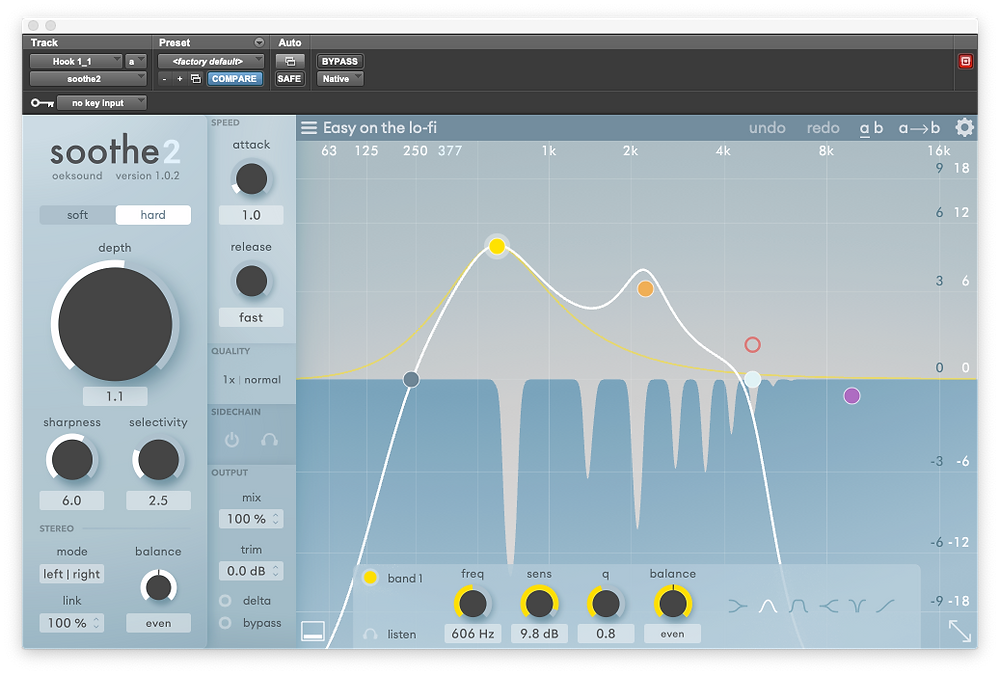Switch to hard mode
This screenshot has width=1000, height=675.
pos(153,215)
